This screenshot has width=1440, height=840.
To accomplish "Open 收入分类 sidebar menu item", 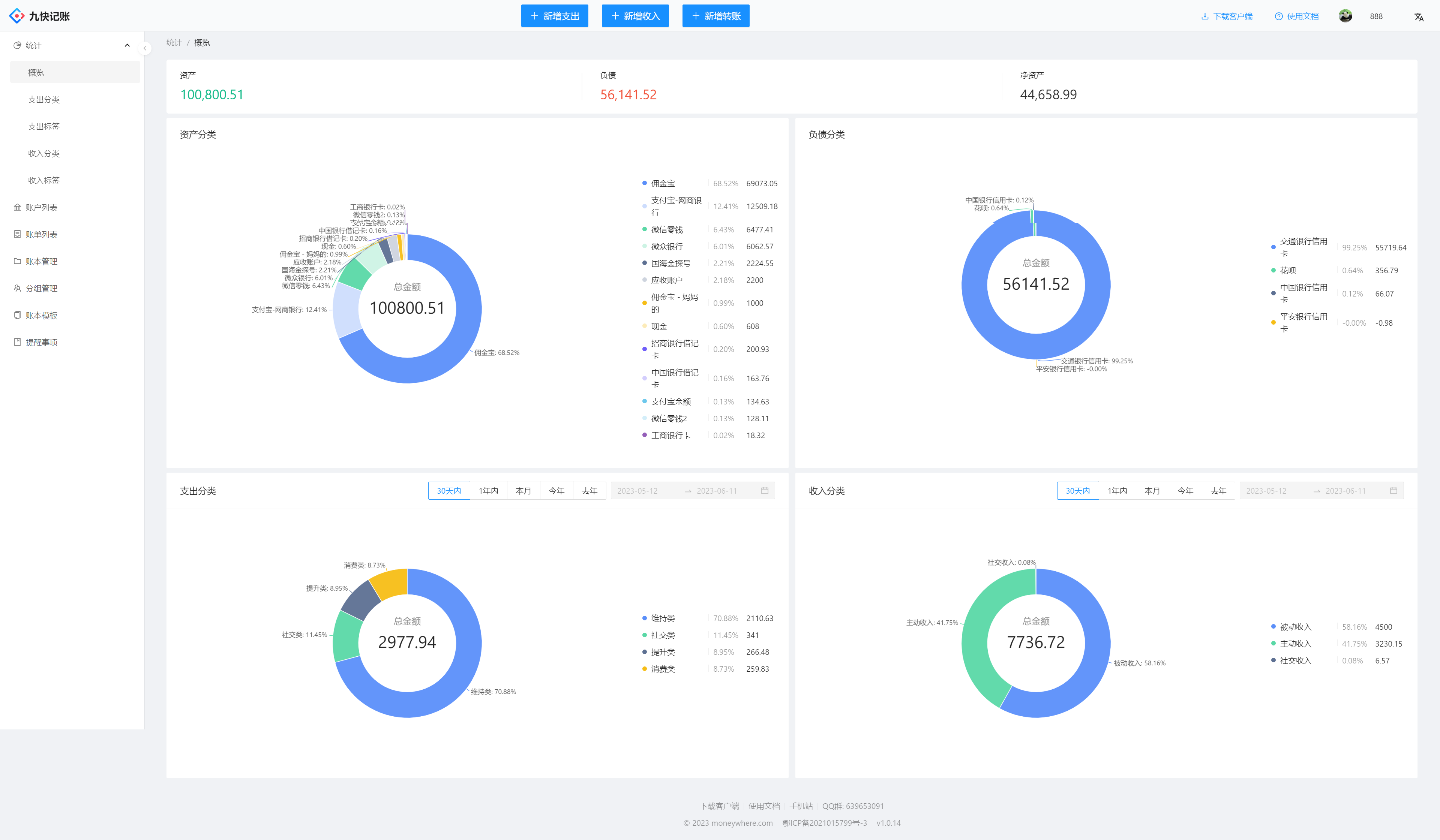I will click(44, 153).
